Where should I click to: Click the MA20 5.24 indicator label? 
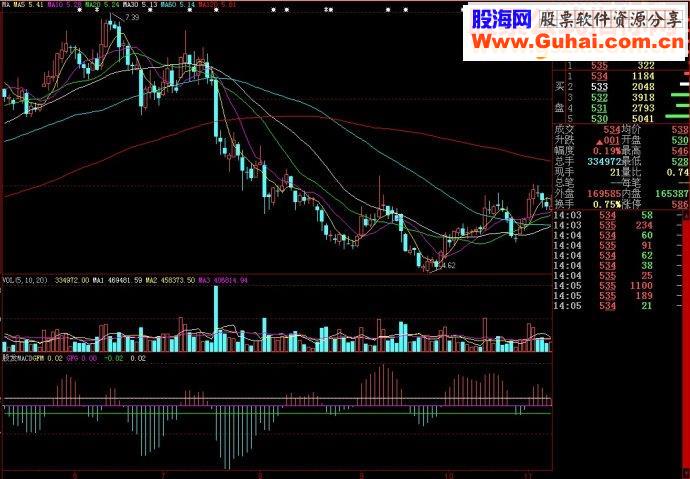(x=102, y=4)
